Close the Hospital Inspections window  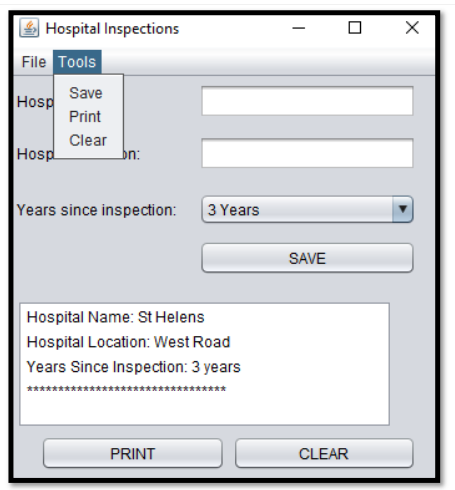[x=412, y=28]
